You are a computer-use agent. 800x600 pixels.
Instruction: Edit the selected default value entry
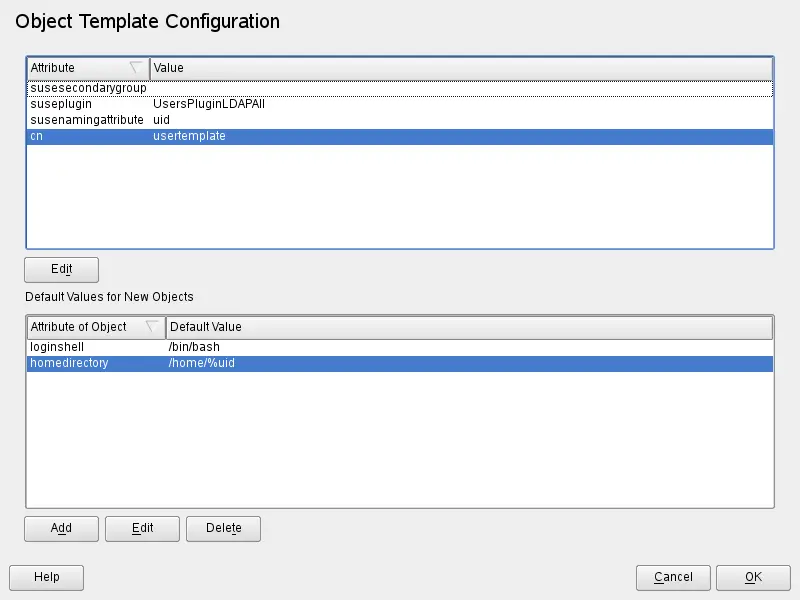click(142, 528)
